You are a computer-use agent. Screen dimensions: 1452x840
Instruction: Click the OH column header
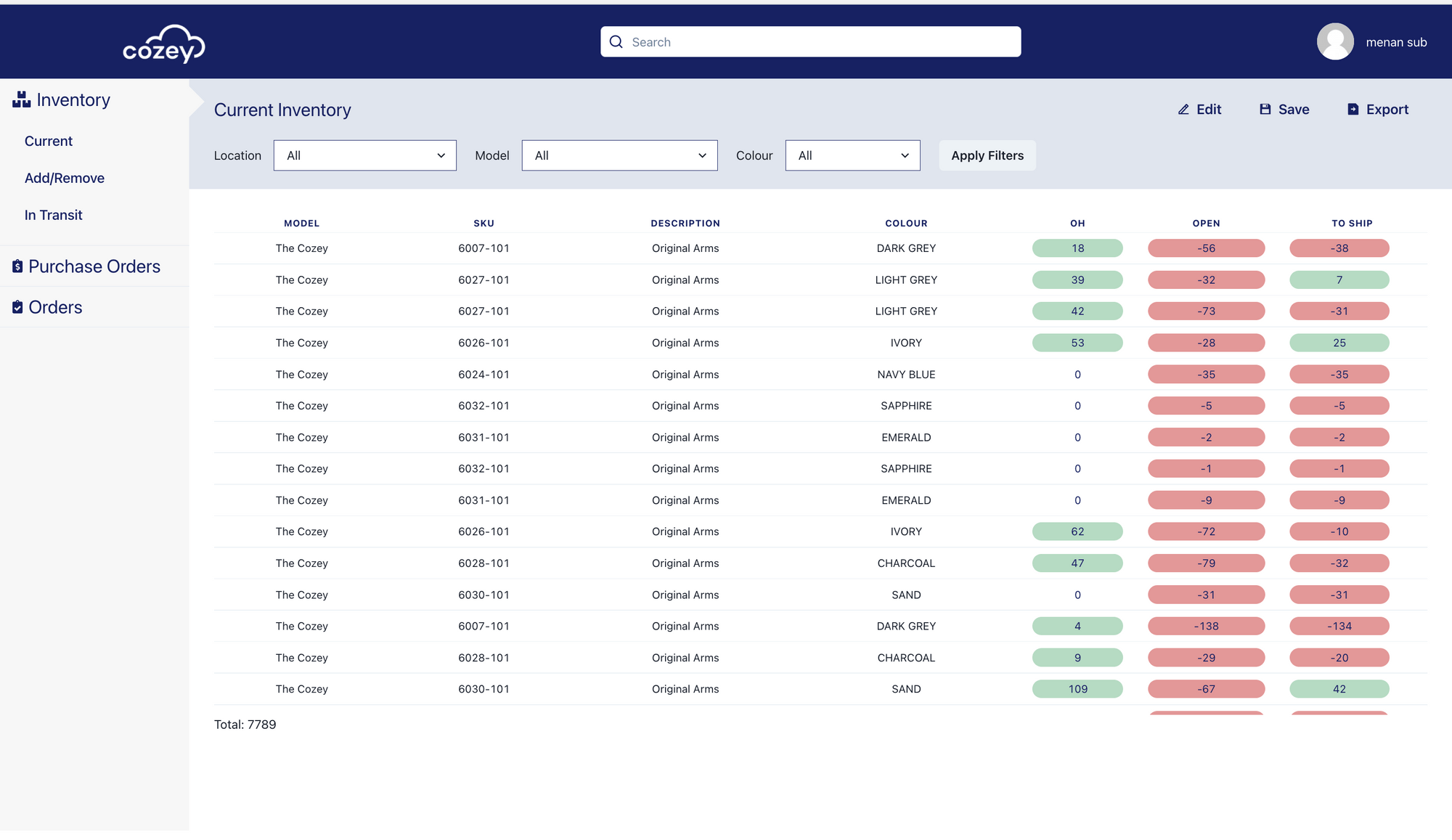[1077, 224]
